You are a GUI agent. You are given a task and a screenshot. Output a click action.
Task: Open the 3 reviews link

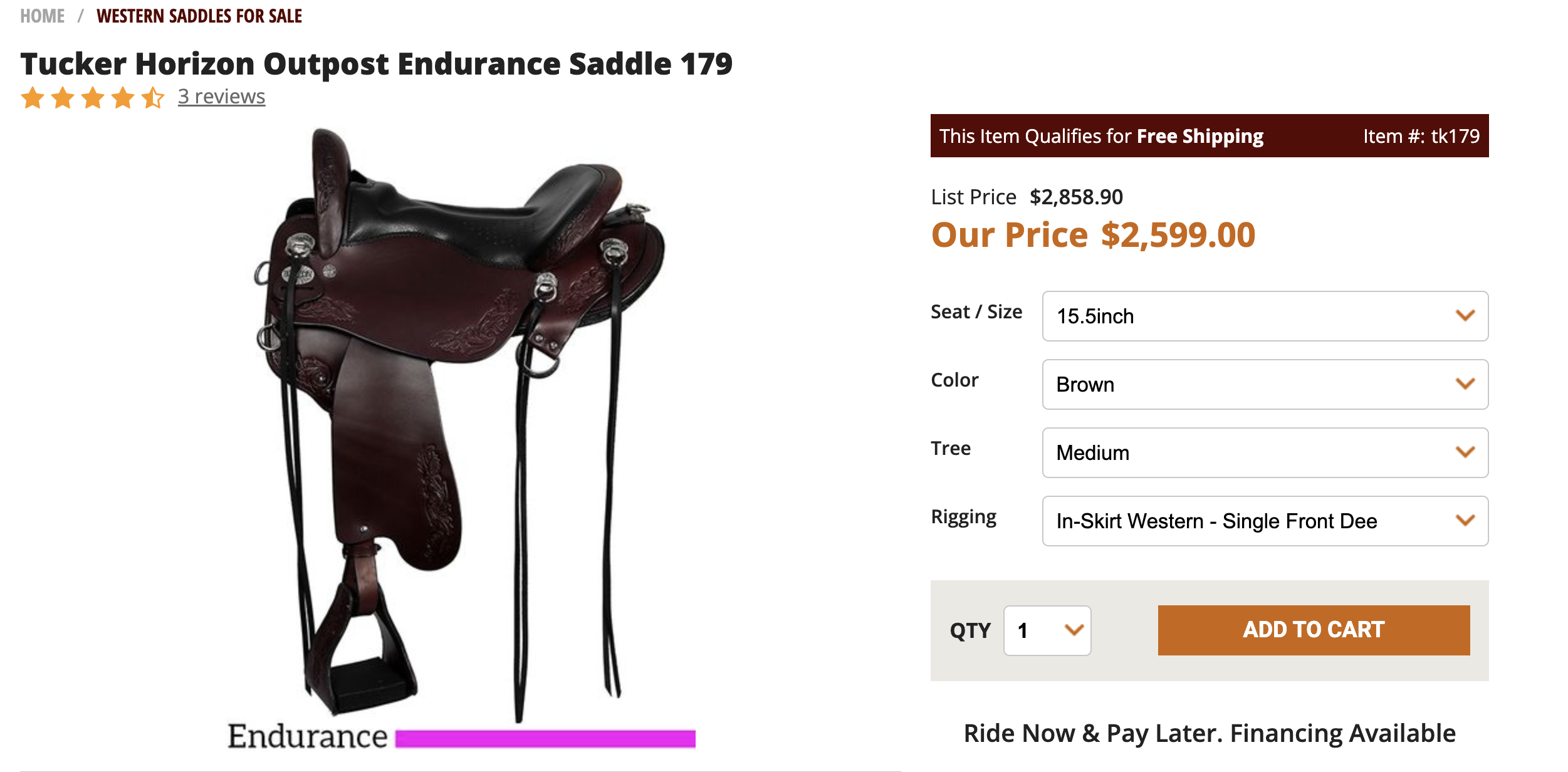(x=221, y=96)
